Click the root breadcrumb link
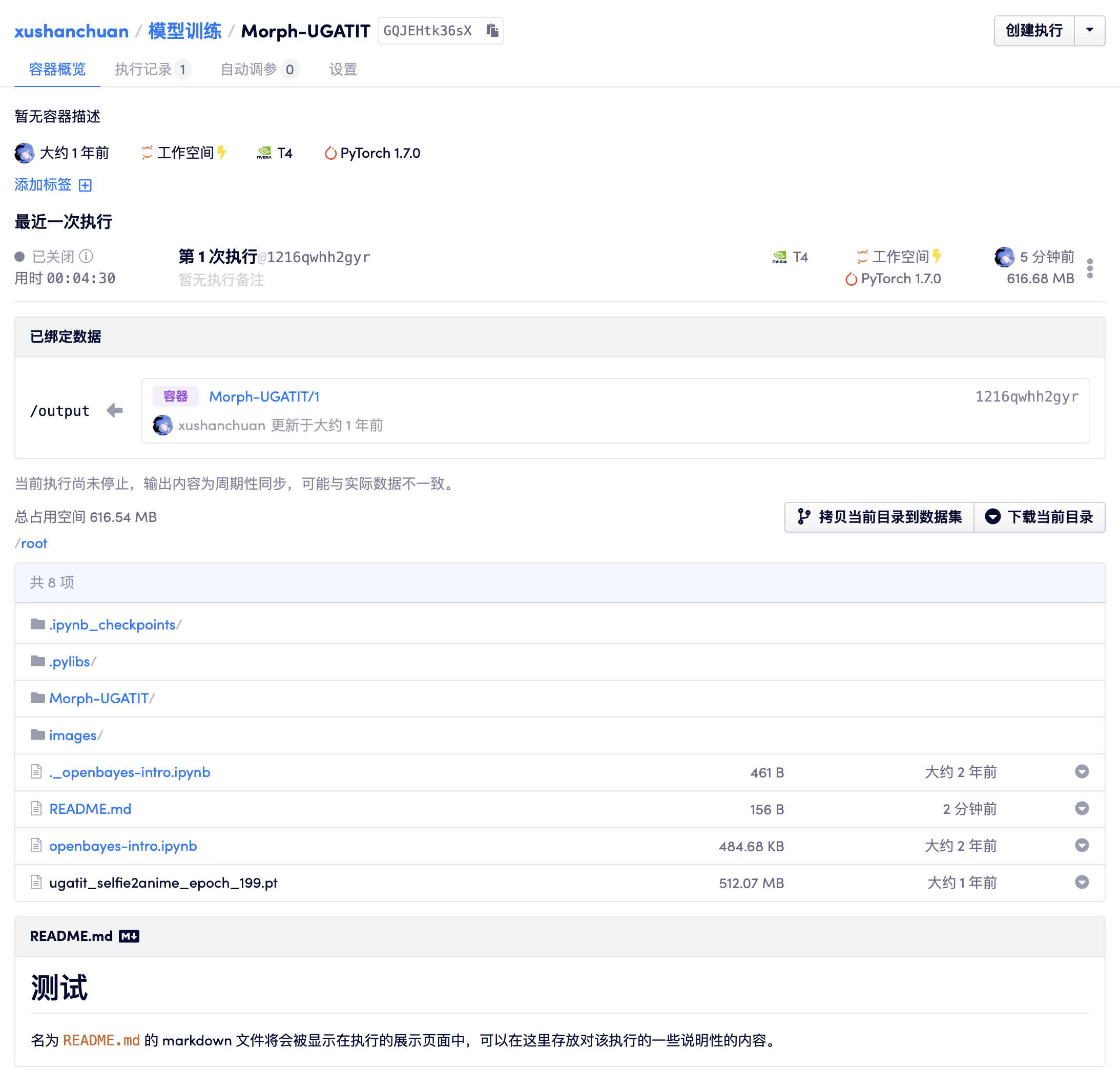The image size is (1120, 1092). click(34, 543)
